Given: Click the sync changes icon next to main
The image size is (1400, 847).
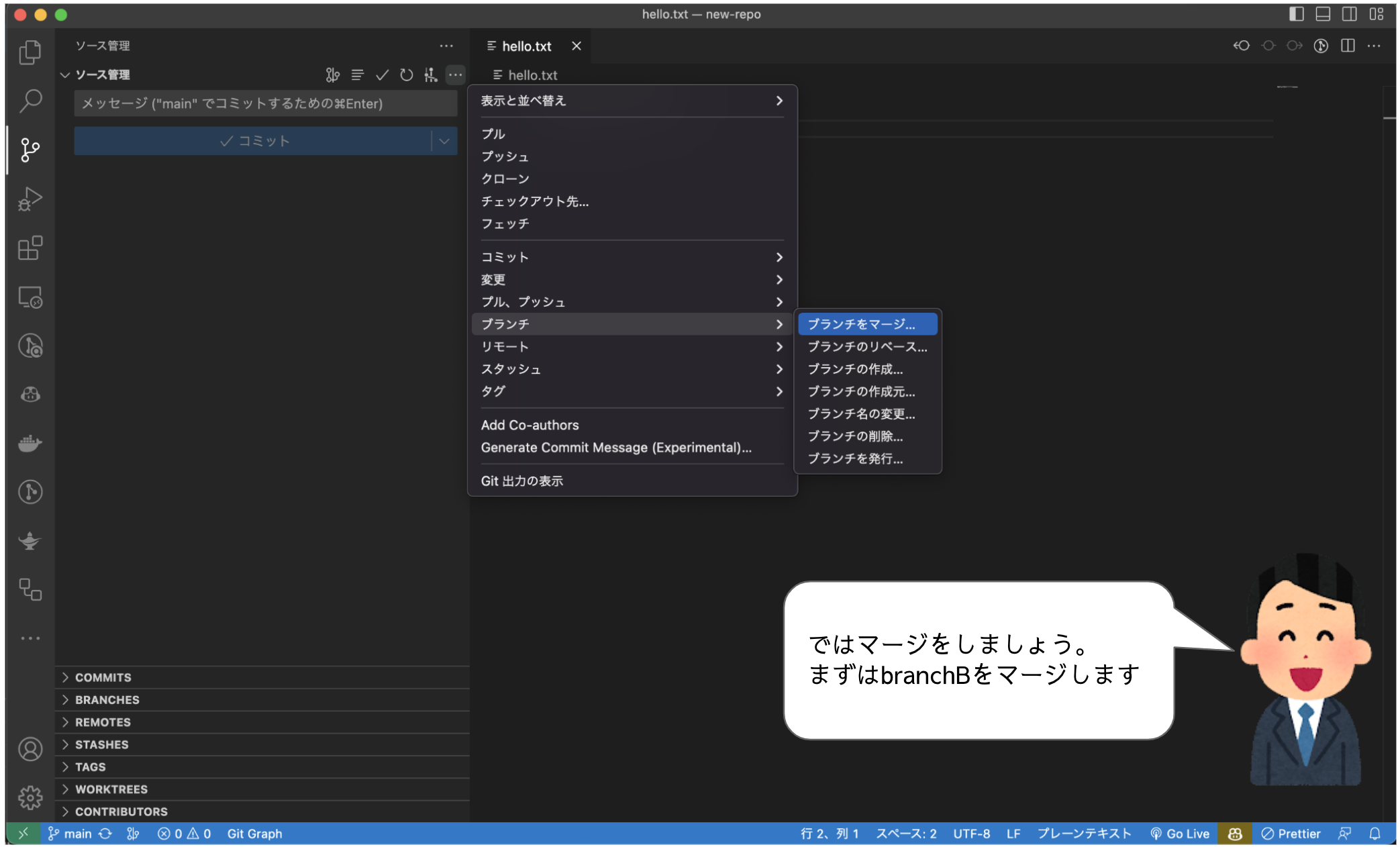Looking at the screenshot, I should [106, 834].
